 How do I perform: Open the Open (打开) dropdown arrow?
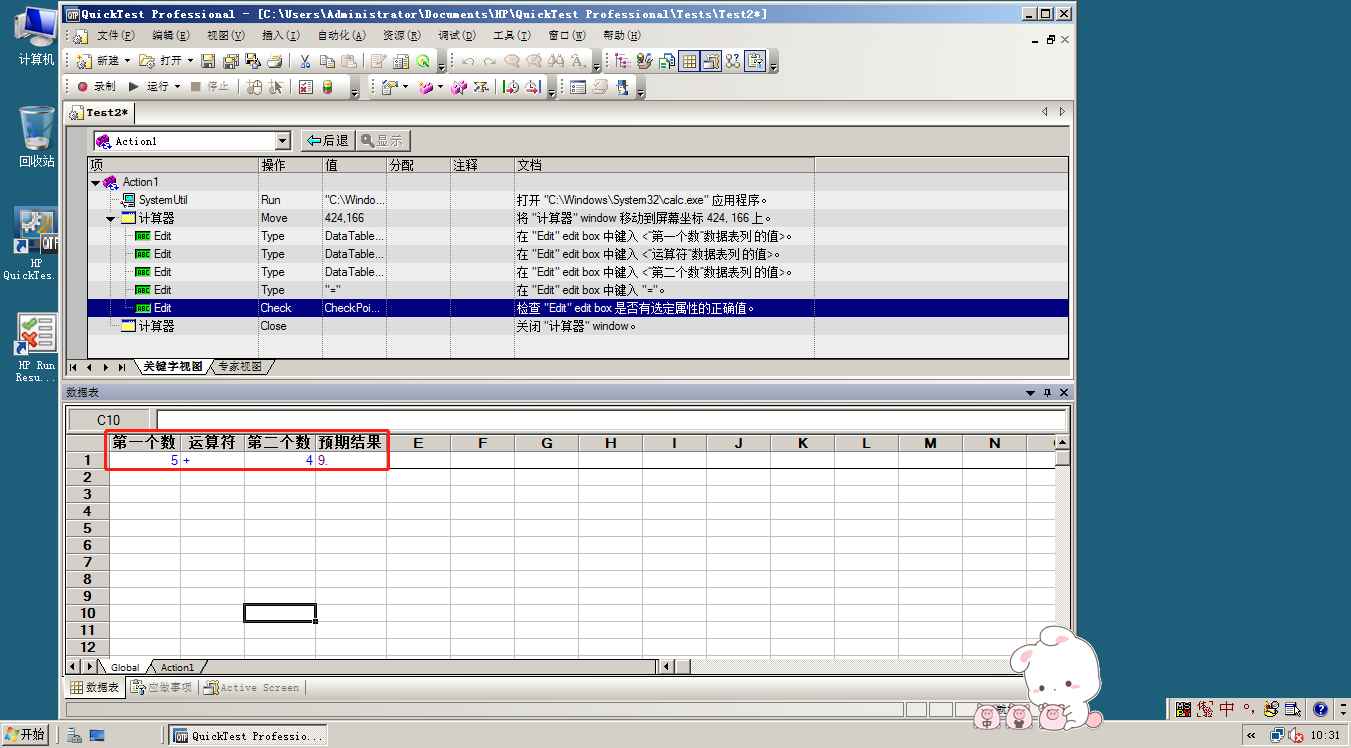190,61
